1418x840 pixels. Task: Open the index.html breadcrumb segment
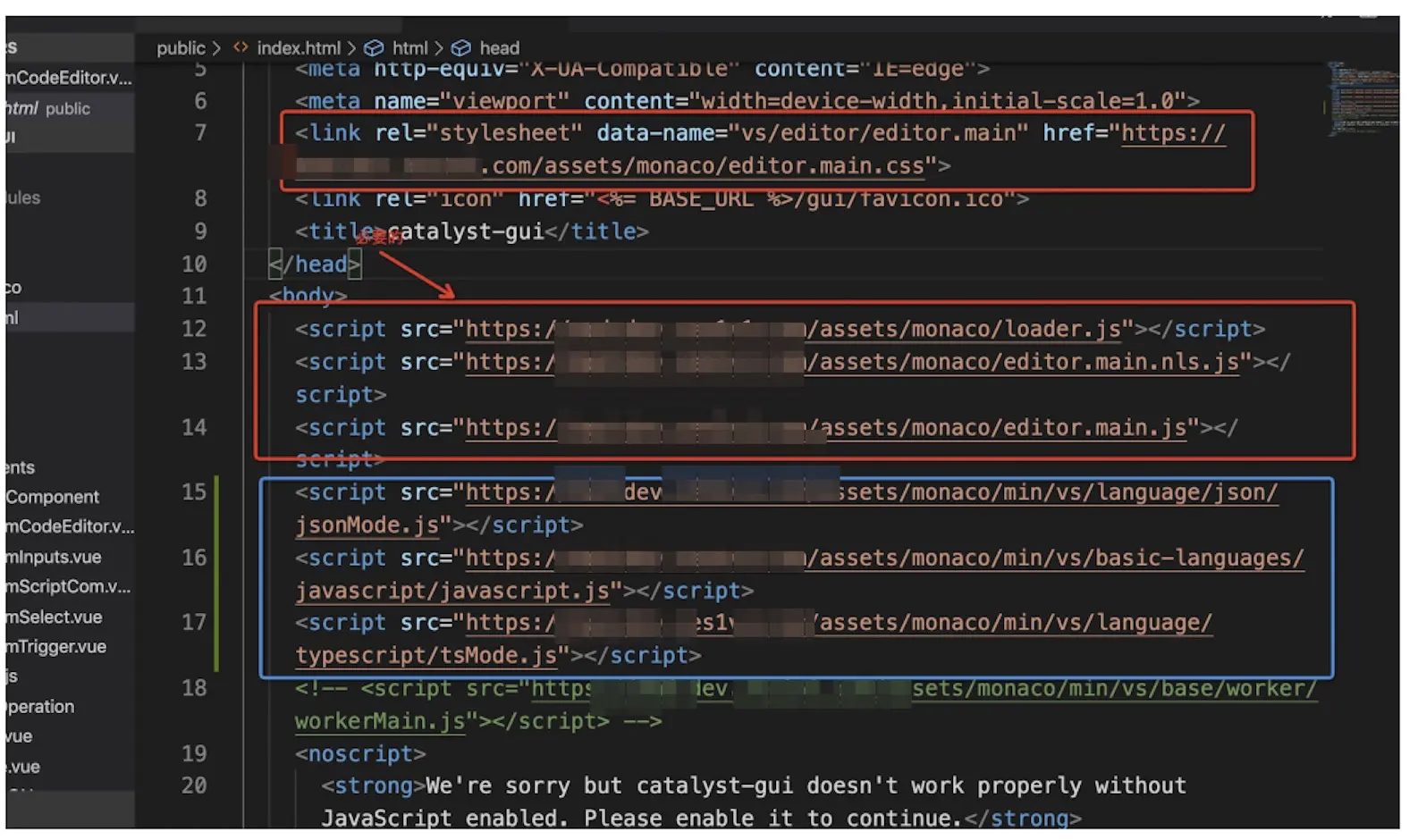click(299, 47)
